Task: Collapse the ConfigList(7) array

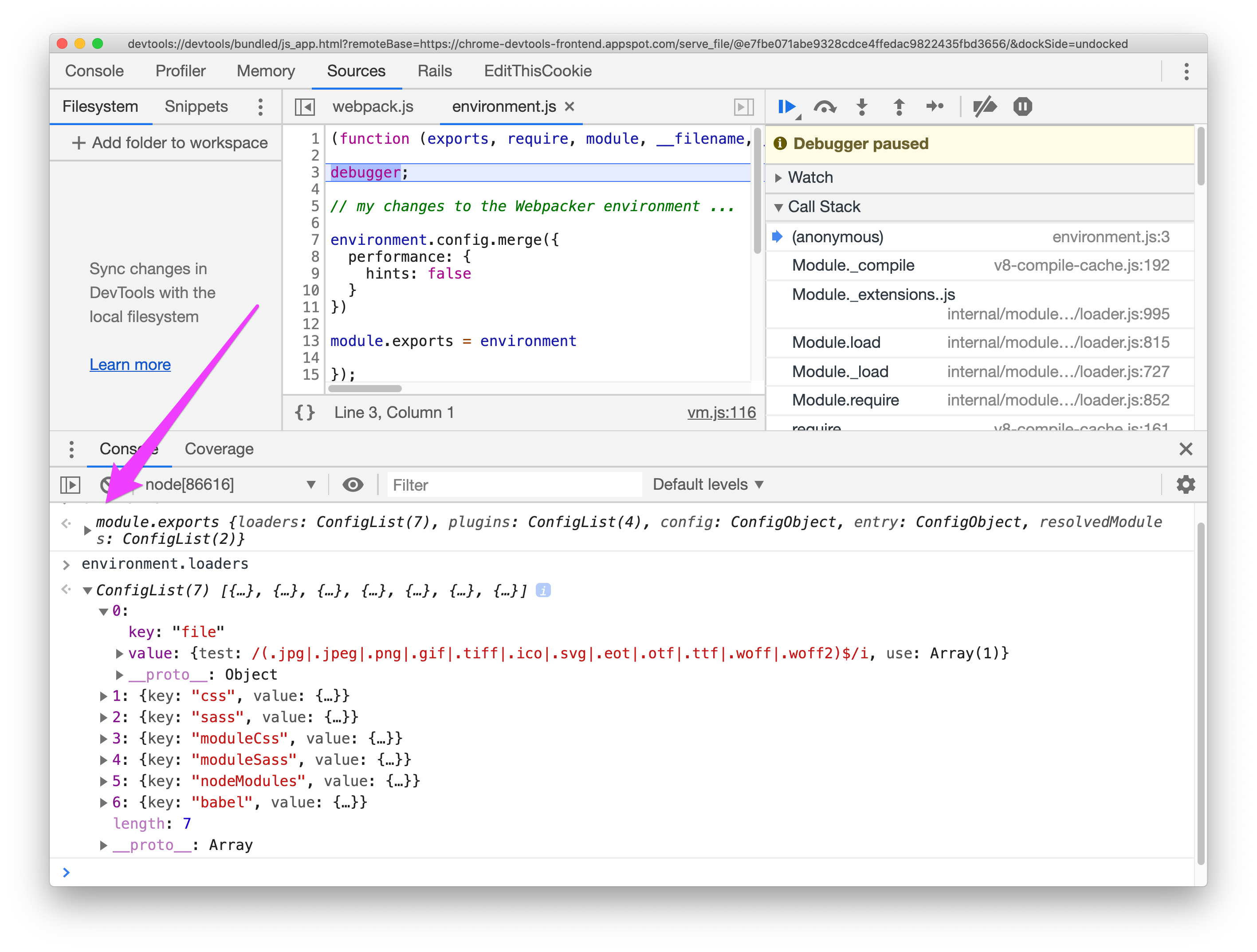Action: click(x=87, y=590)
